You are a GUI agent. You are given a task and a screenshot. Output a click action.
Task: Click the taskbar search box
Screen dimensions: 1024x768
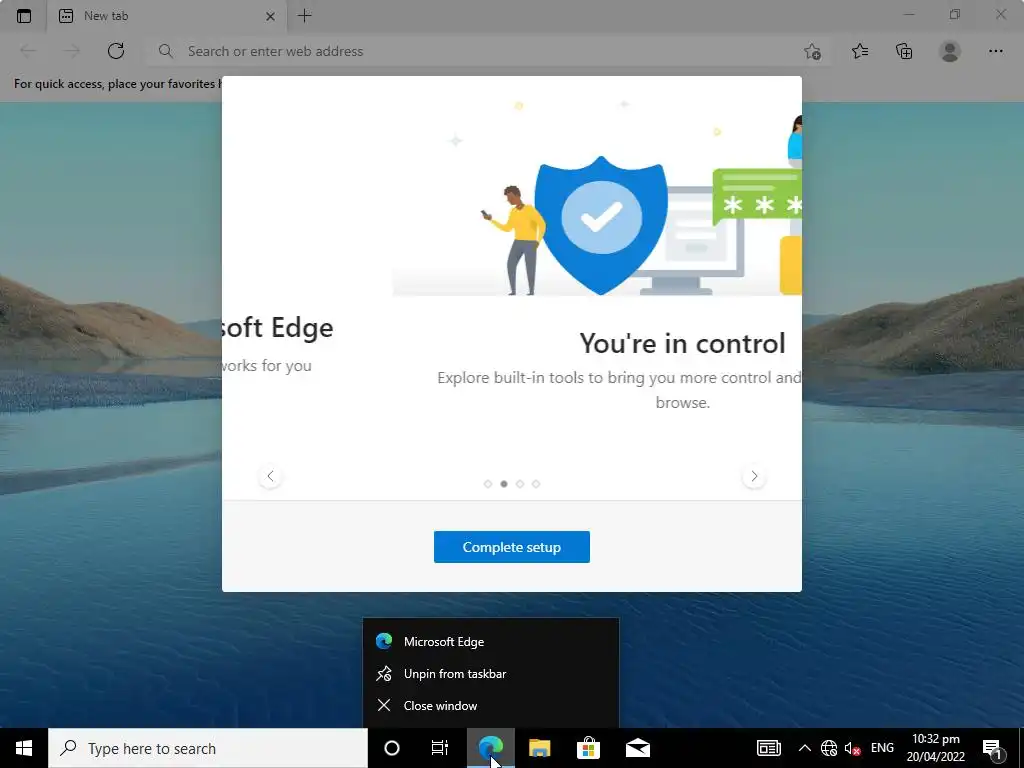point(208,748)
